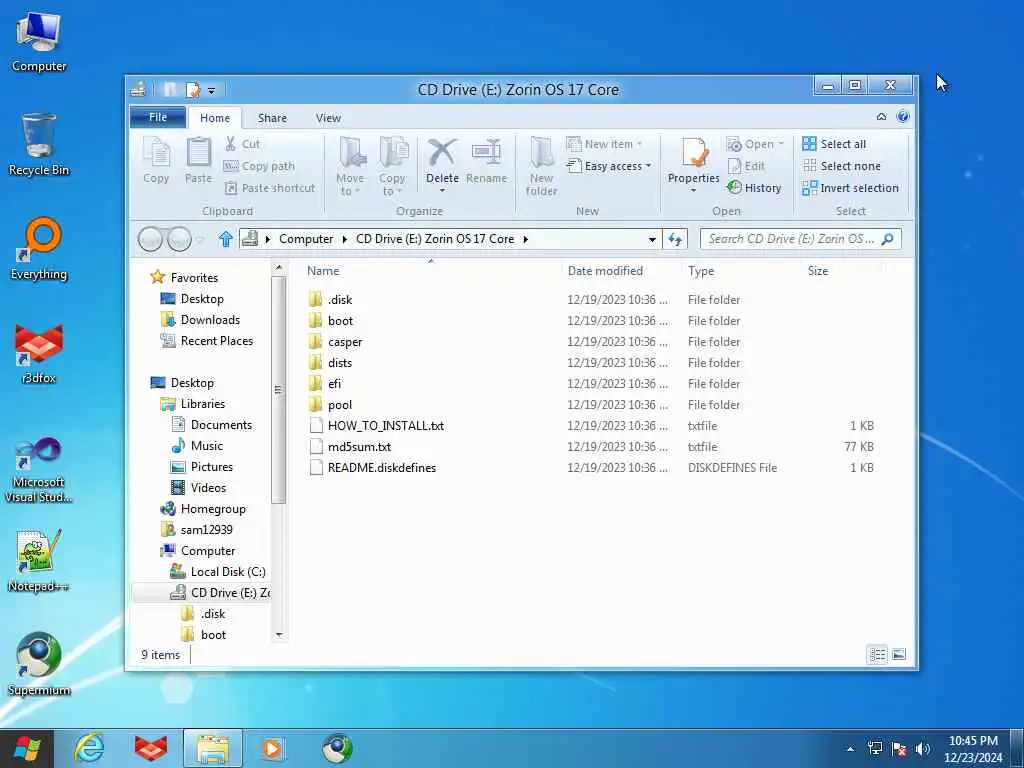Select the .disk folder in file list

click(340, 300)
